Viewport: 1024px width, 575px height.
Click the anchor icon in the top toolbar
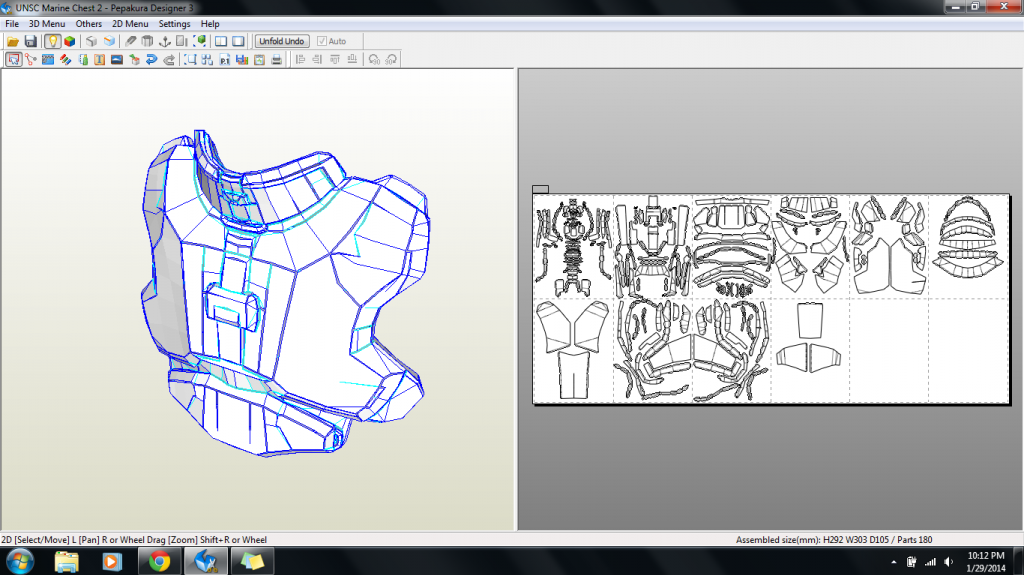[165, 41]
